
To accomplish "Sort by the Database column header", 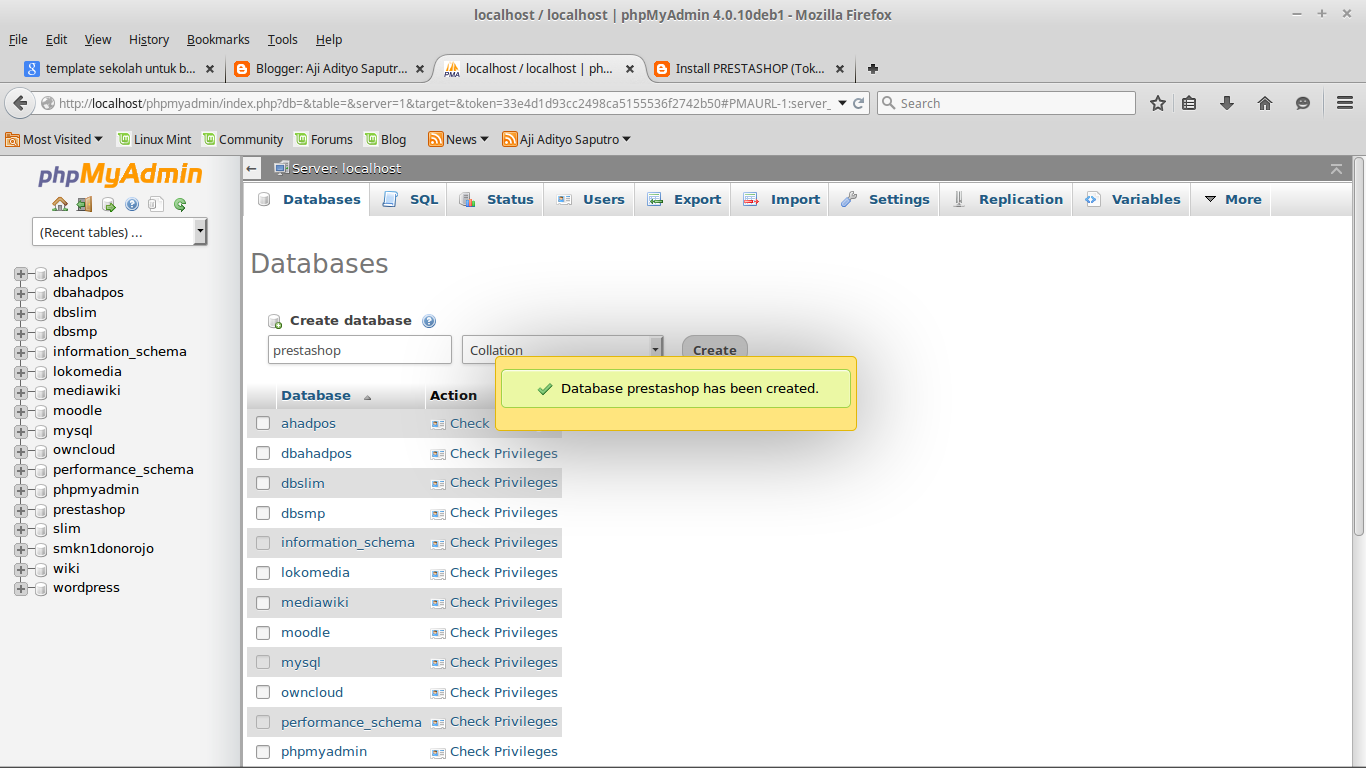I will [316, 396].
